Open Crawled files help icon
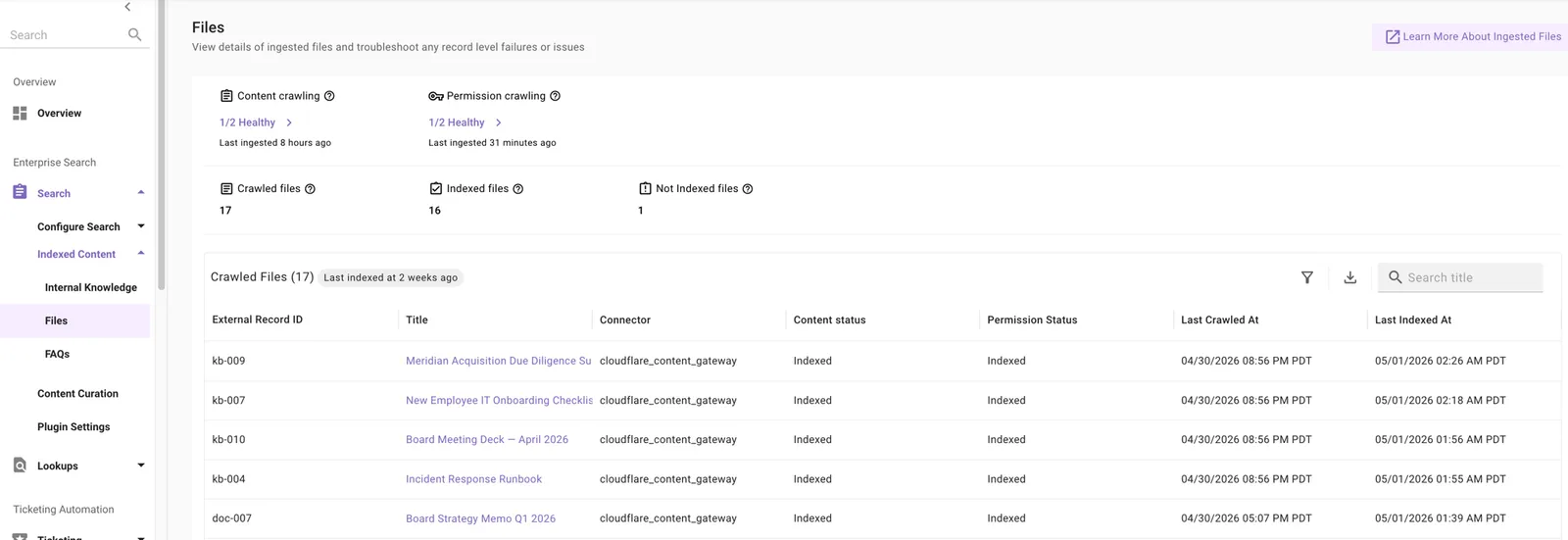 pyautogui.click(x=310, y=189)
